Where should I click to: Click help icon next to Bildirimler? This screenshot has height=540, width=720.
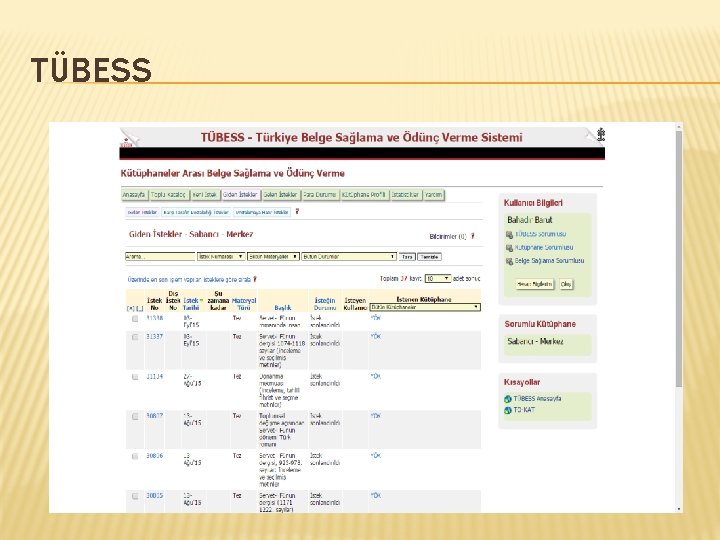(x=472, y=236)
